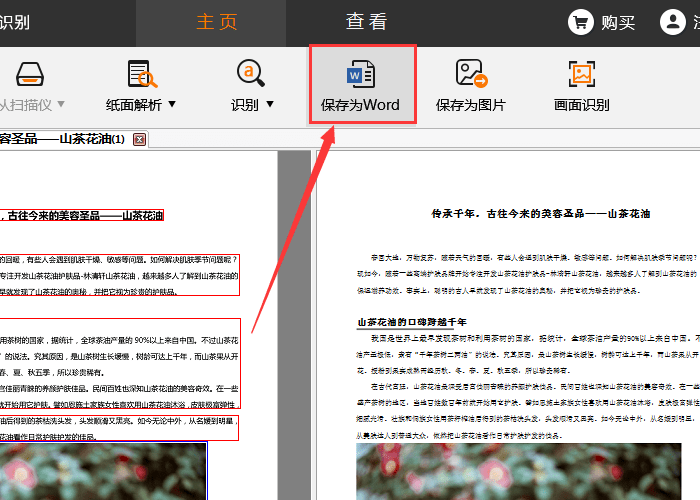Click the 购买 text label

pyautogui.click(x=618, y=22)
